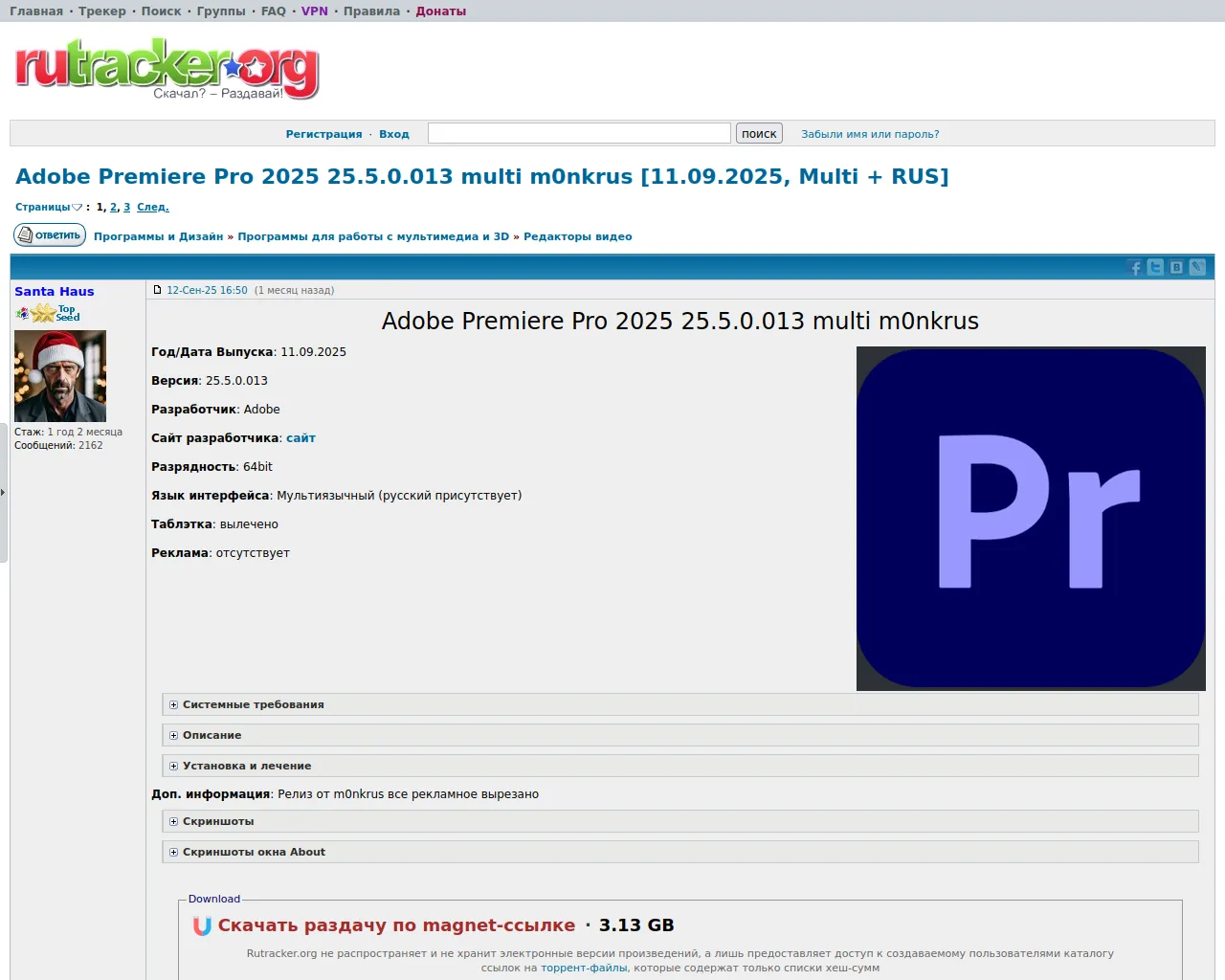Open the Страницы page dropdown

coord(49,208)
